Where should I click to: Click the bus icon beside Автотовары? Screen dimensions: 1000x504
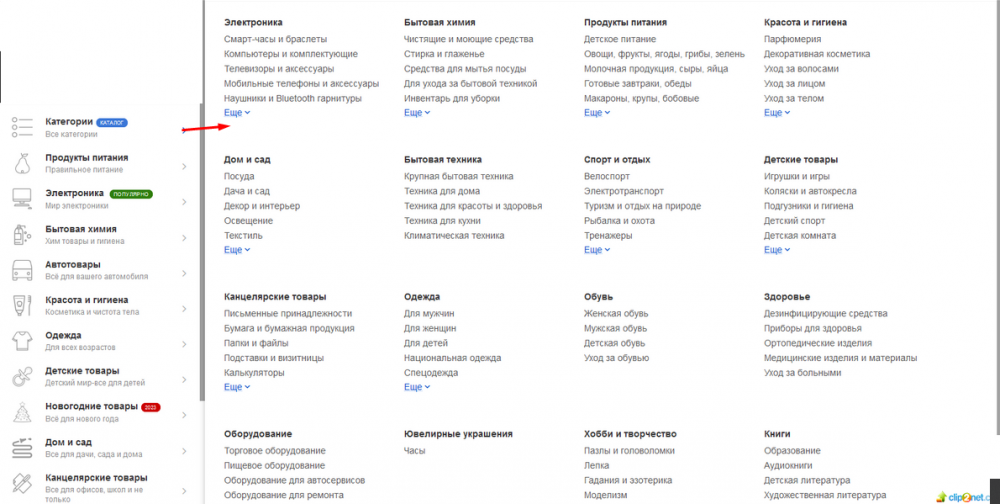point(22,270)
